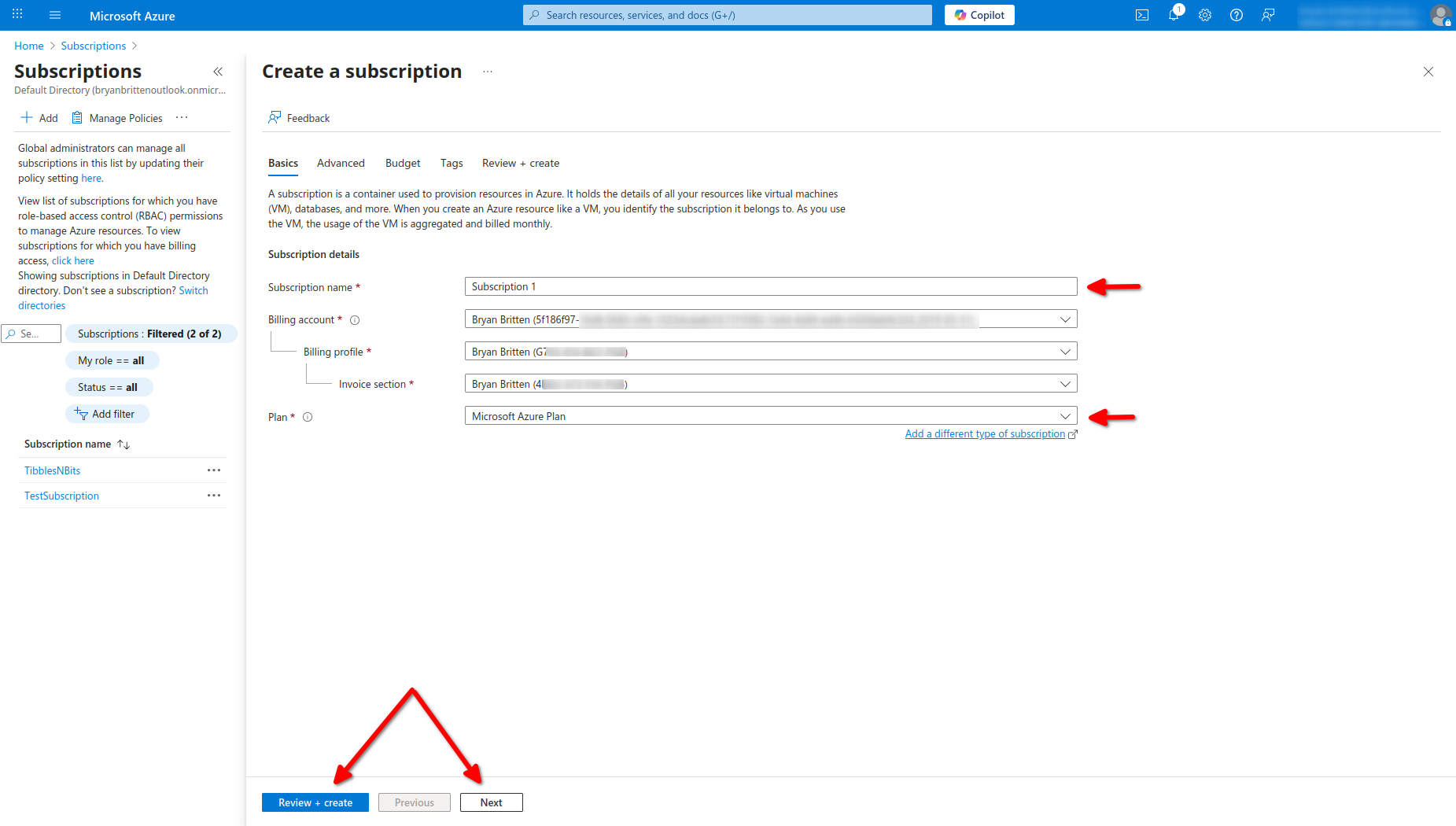Switch to the Basics tab
The height and width of the screenshot is (826, 1456).
pos(283,164)
